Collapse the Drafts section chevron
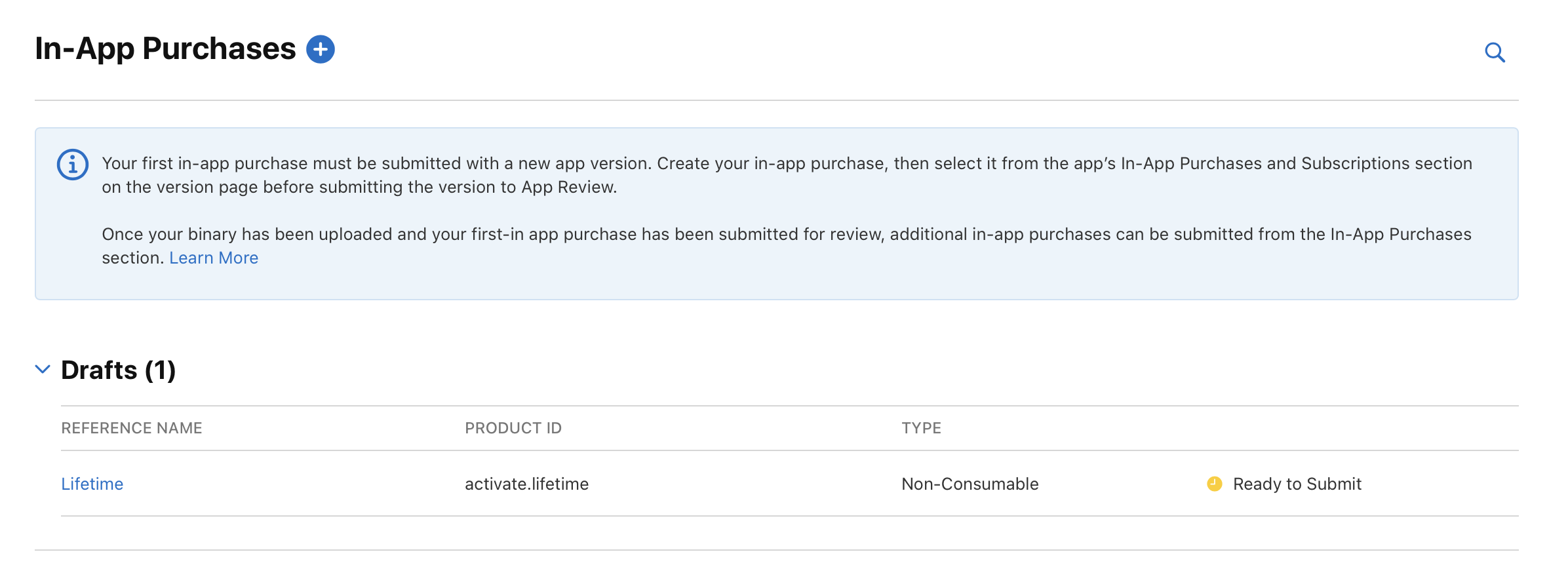This screenshot has height=573, width=1568. point(43,369)
